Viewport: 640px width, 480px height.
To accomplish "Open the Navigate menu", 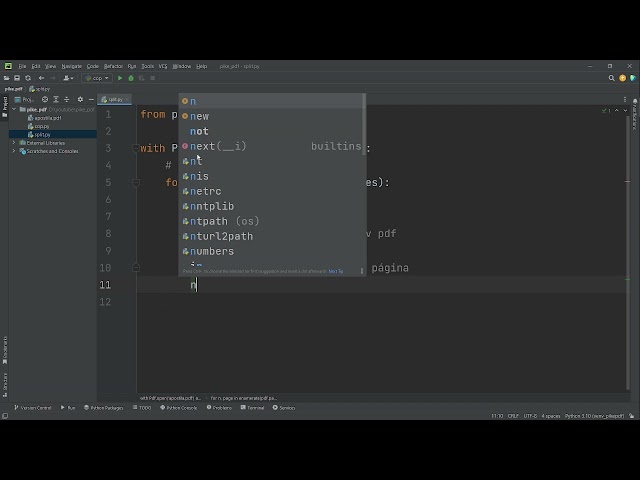I will [x=71, y=66].
